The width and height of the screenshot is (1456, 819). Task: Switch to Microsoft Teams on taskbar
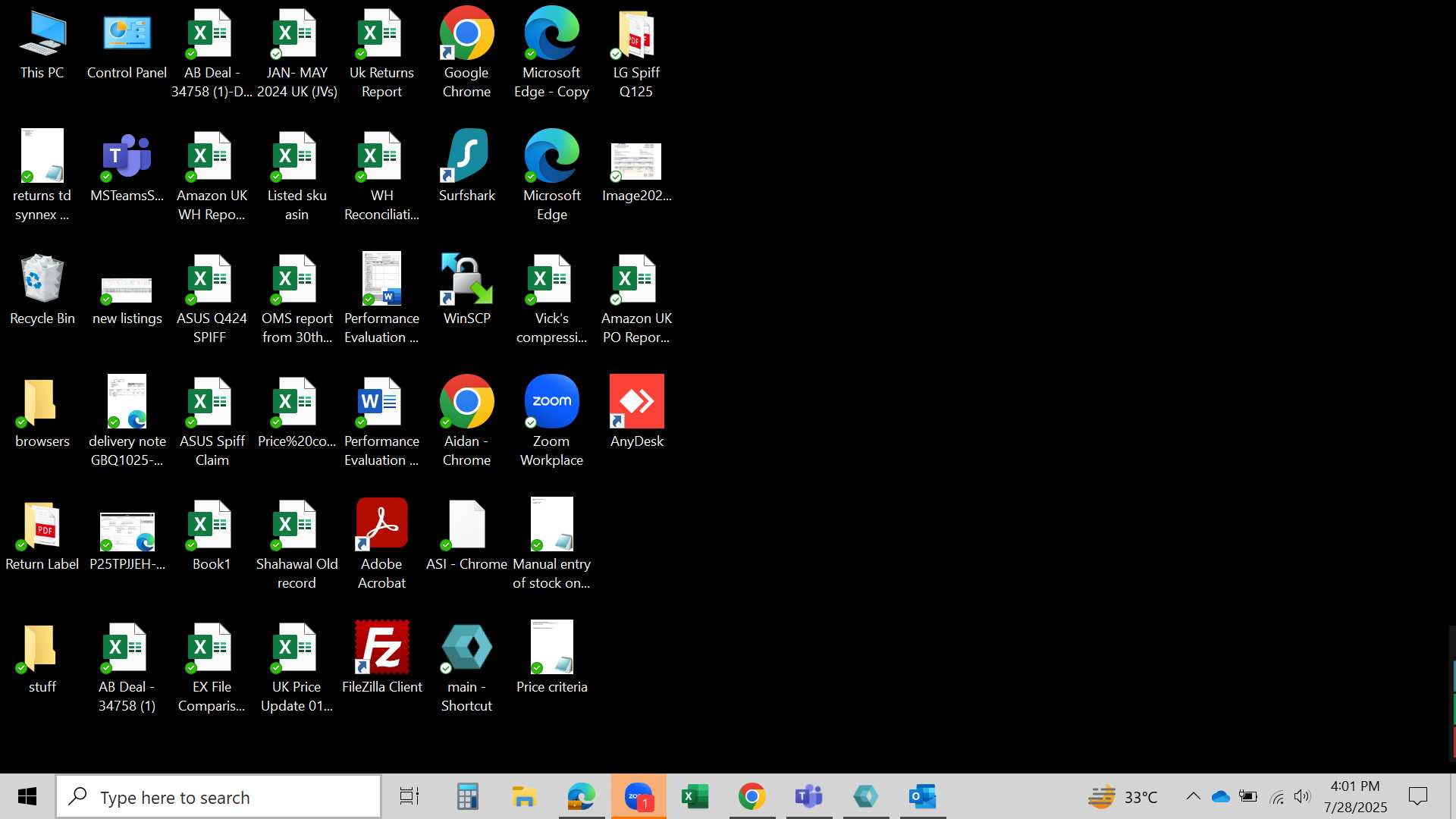coord(809,796)
